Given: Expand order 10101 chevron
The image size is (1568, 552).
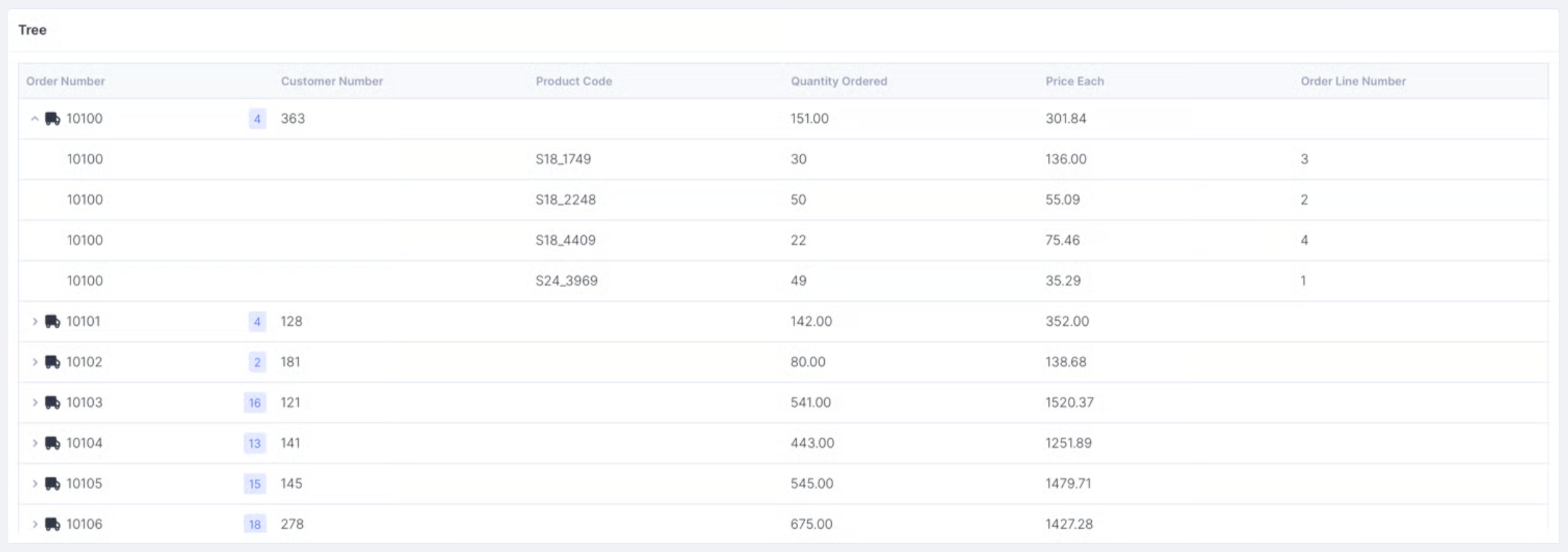Looking at the screenshot, I should 35,322.
